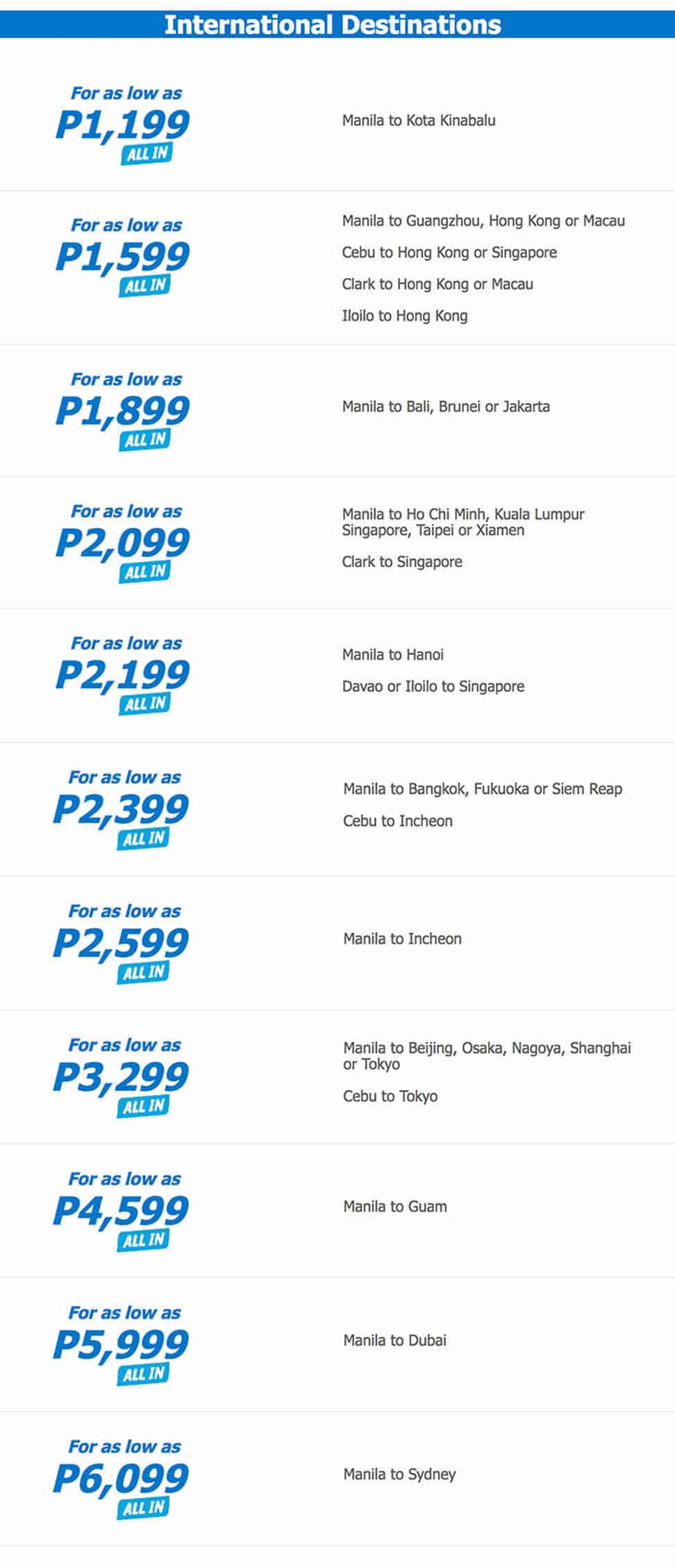This screenshot has height=1568, width=675.
Task: Pick the Cebu to Incheon route
Action: point(397,821)
